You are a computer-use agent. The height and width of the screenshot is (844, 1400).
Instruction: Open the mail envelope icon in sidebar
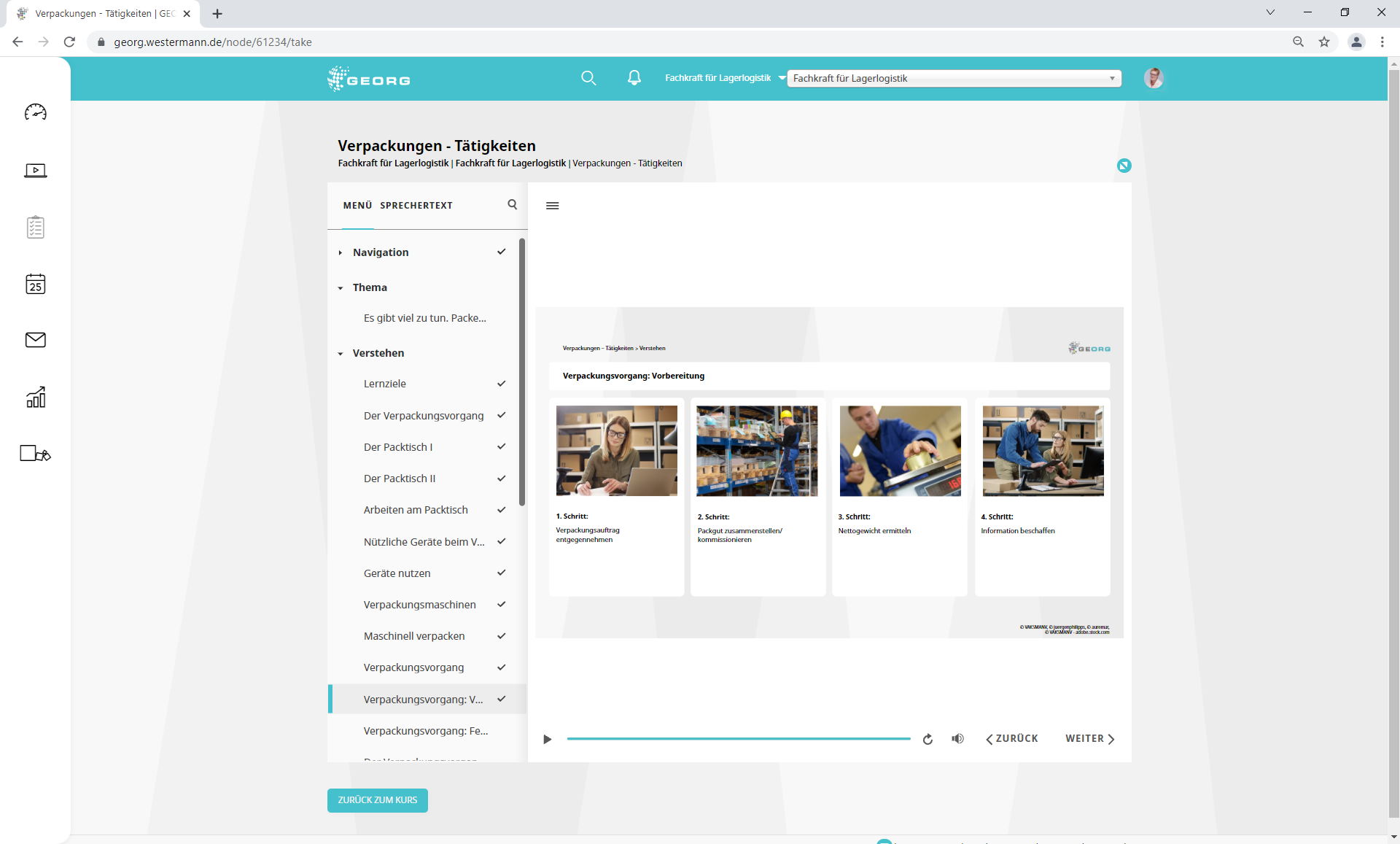pos(35,340)
